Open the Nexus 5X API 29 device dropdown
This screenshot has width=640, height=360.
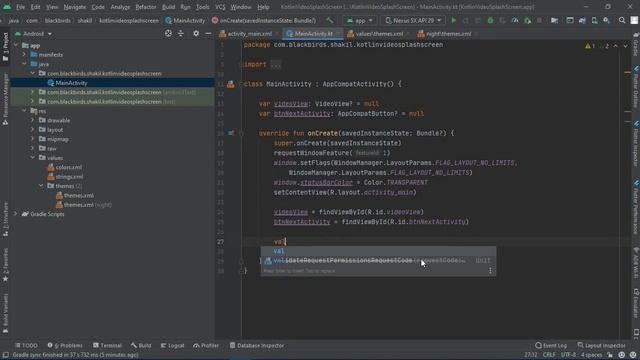pyautogui.click(x=413, y=20)
